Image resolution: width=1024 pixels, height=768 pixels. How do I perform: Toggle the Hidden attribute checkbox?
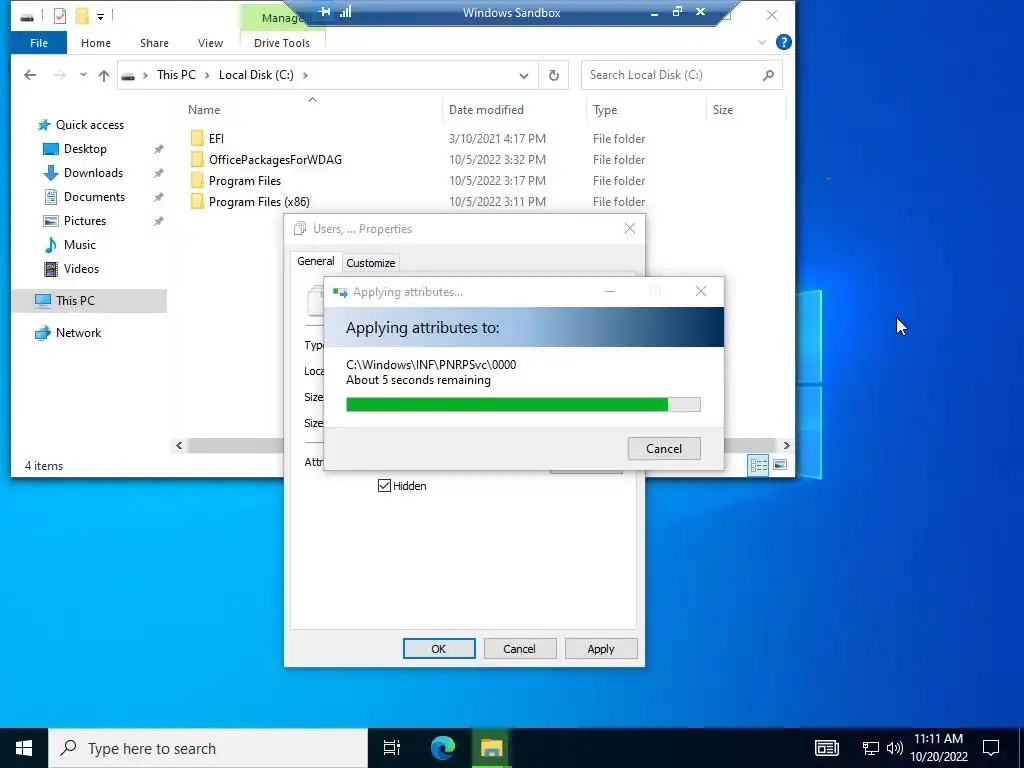coord(384,486)
